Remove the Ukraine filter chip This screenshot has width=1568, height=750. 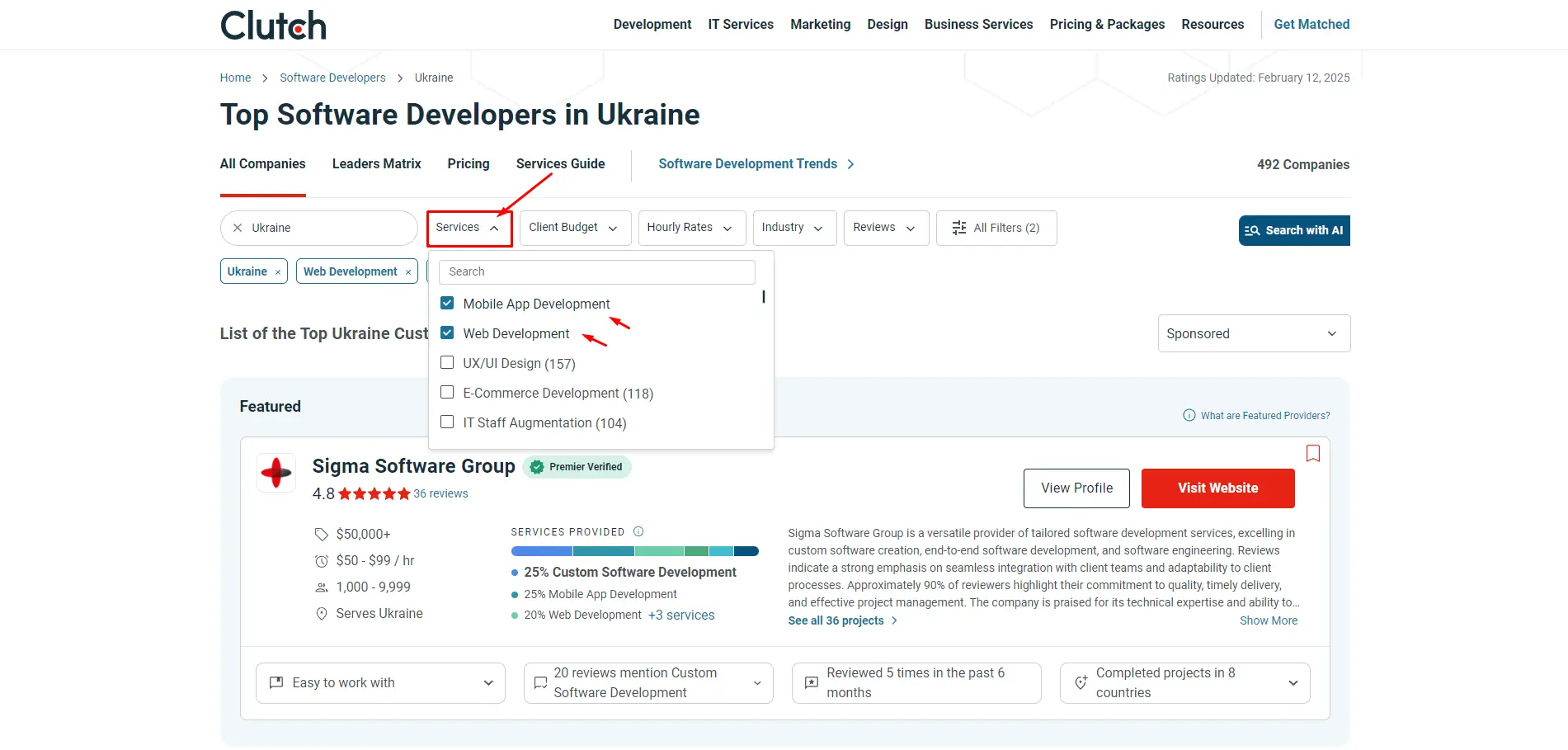pyautogui.click(x=278, y=272)
